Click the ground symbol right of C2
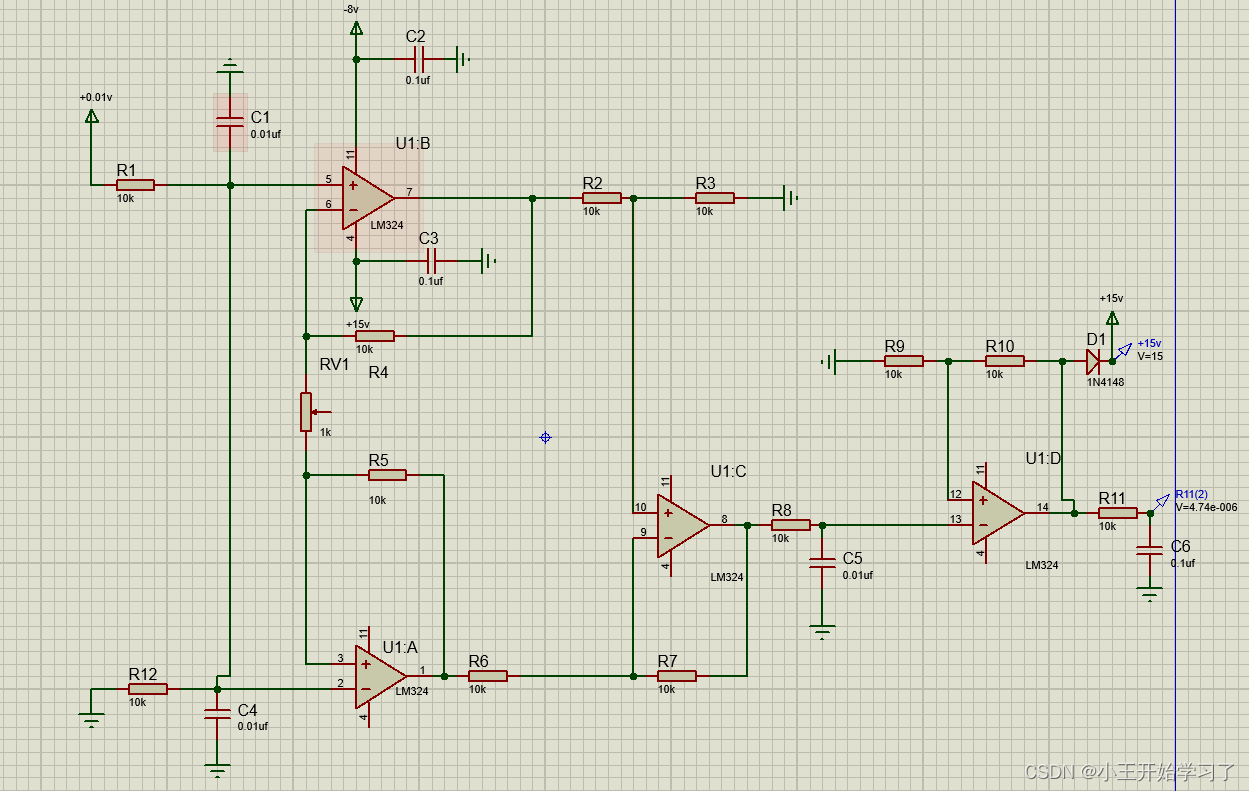This screenshot has height=791, width=1249. [462, 59]
